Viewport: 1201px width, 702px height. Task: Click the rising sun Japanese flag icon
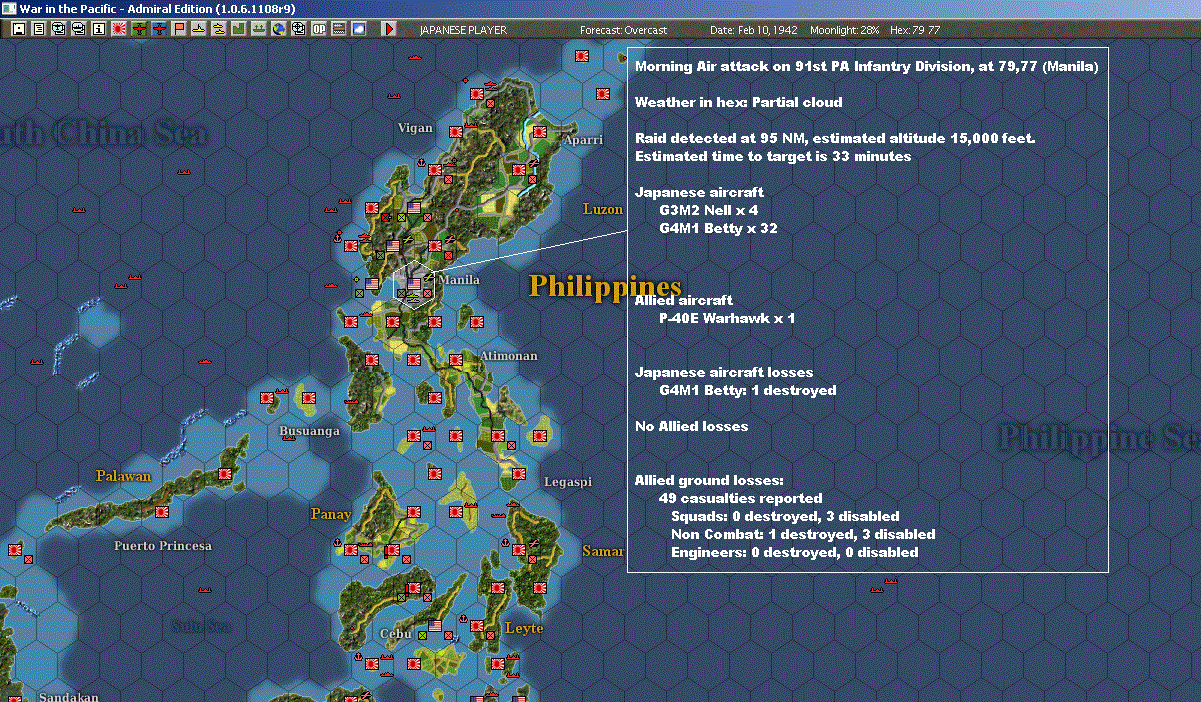[x=119, y=29]
